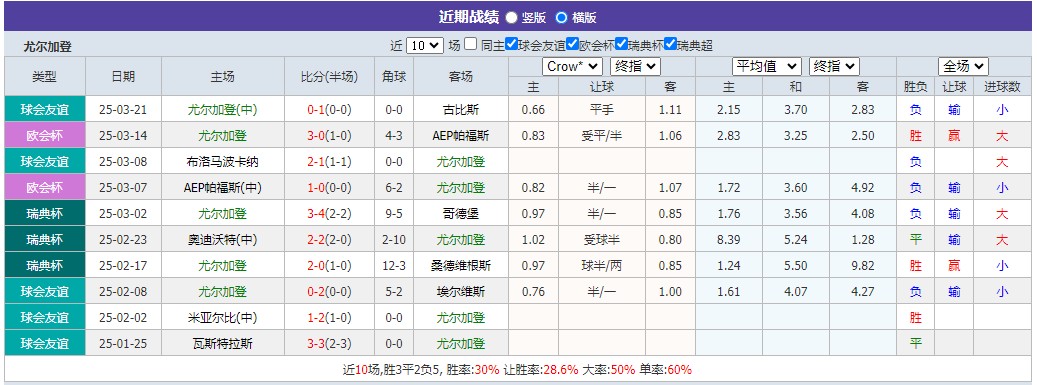Click the 胜负 column header

[915, 87]
